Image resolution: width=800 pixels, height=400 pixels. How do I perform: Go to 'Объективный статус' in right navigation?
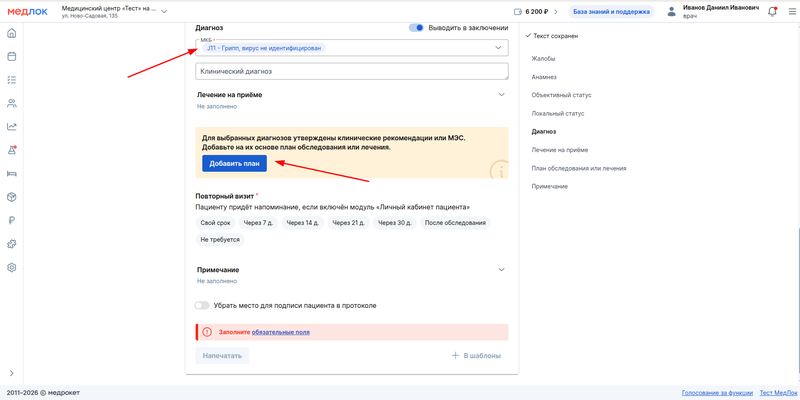(x=561, y=95)
